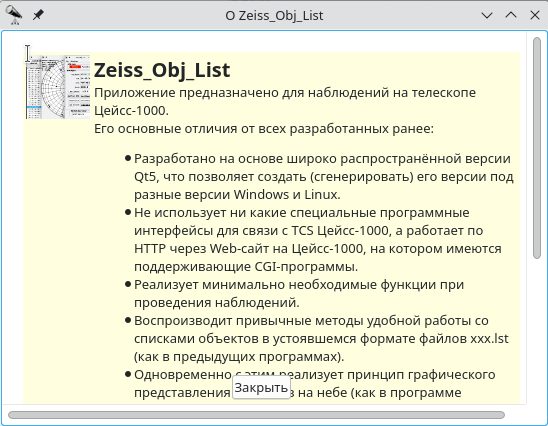
Task: Click the word 'Qt5' in the first bullet
Action: click(x=145, y=177)
